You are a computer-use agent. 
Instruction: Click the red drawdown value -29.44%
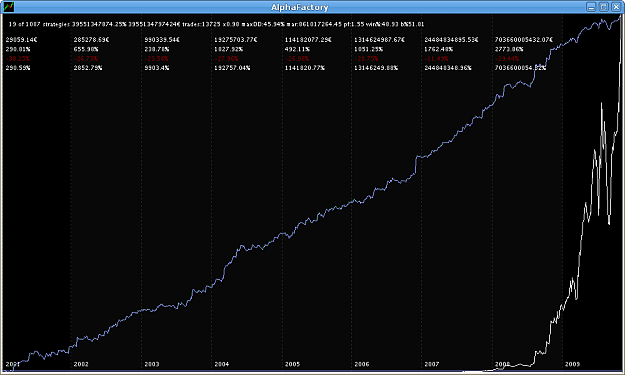[507, 59]
